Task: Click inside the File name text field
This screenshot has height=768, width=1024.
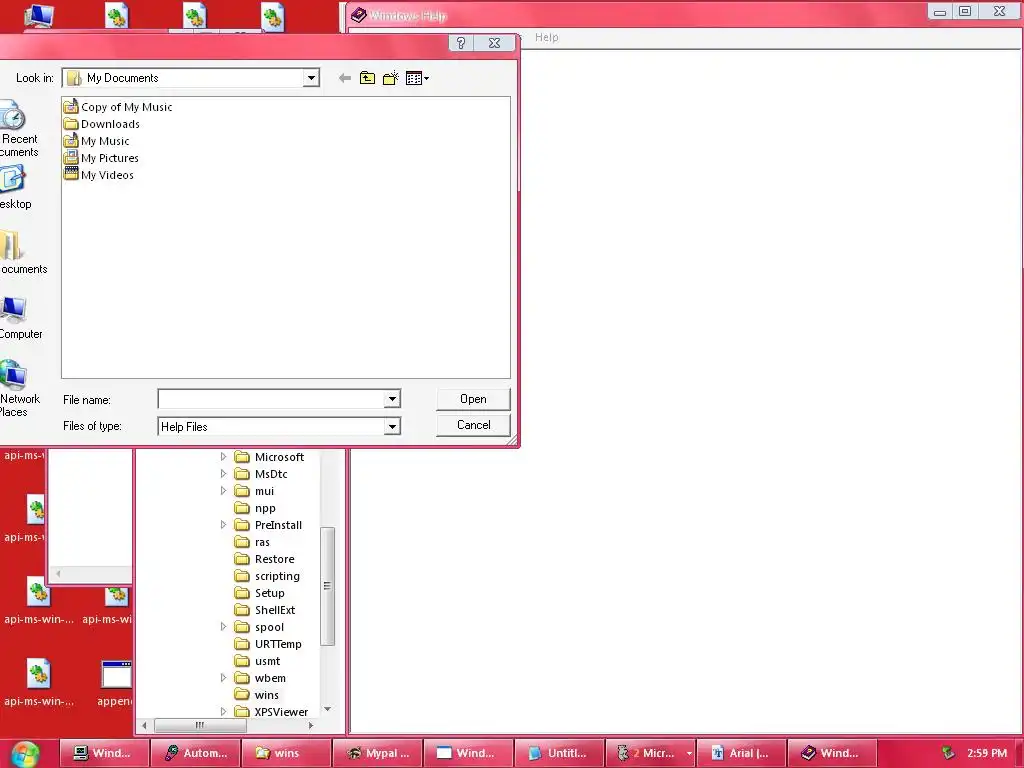Action: pos(271,398)
